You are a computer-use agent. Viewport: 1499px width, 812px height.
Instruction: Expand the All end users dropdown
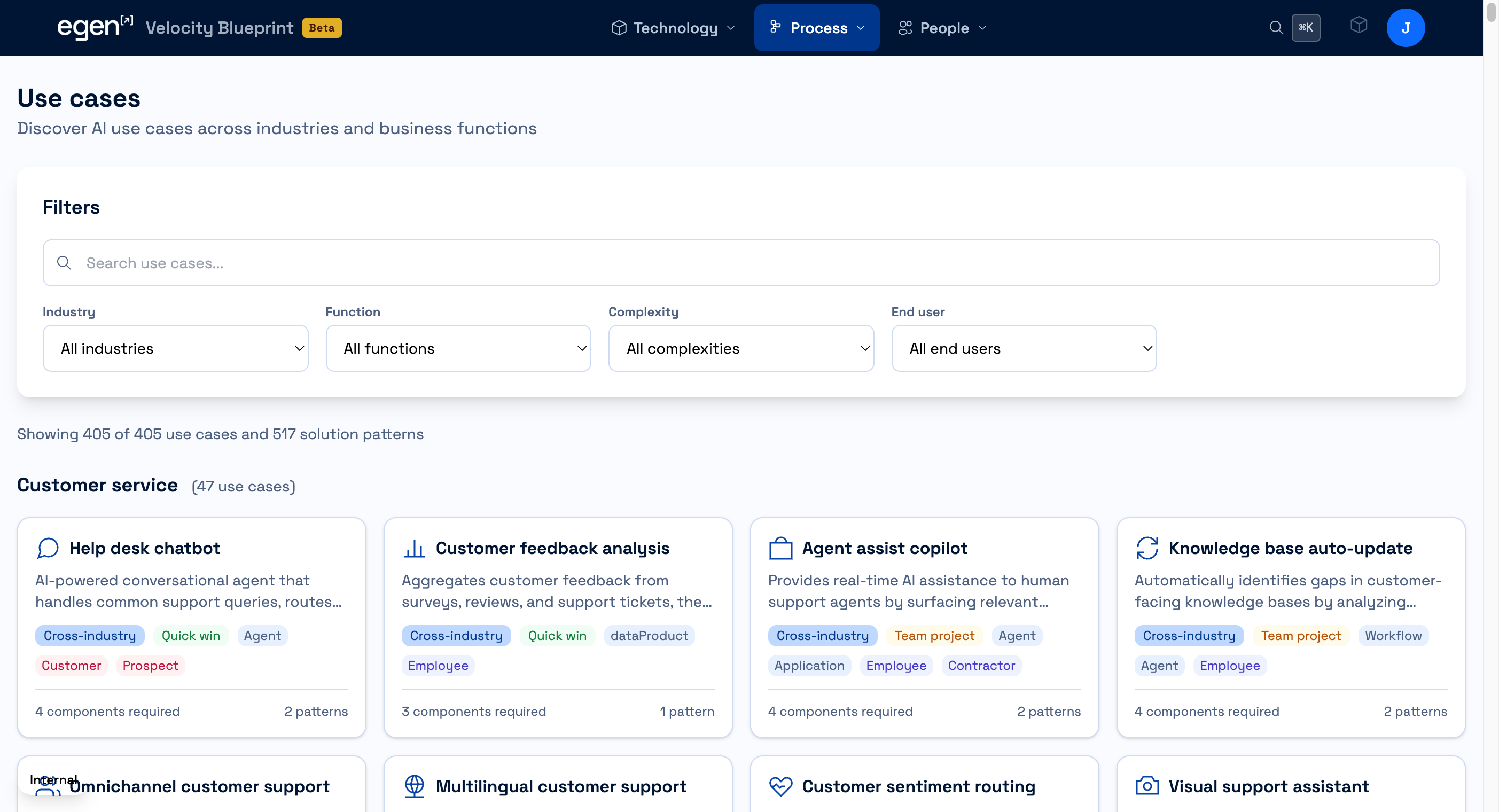[x=1024, y=348]
